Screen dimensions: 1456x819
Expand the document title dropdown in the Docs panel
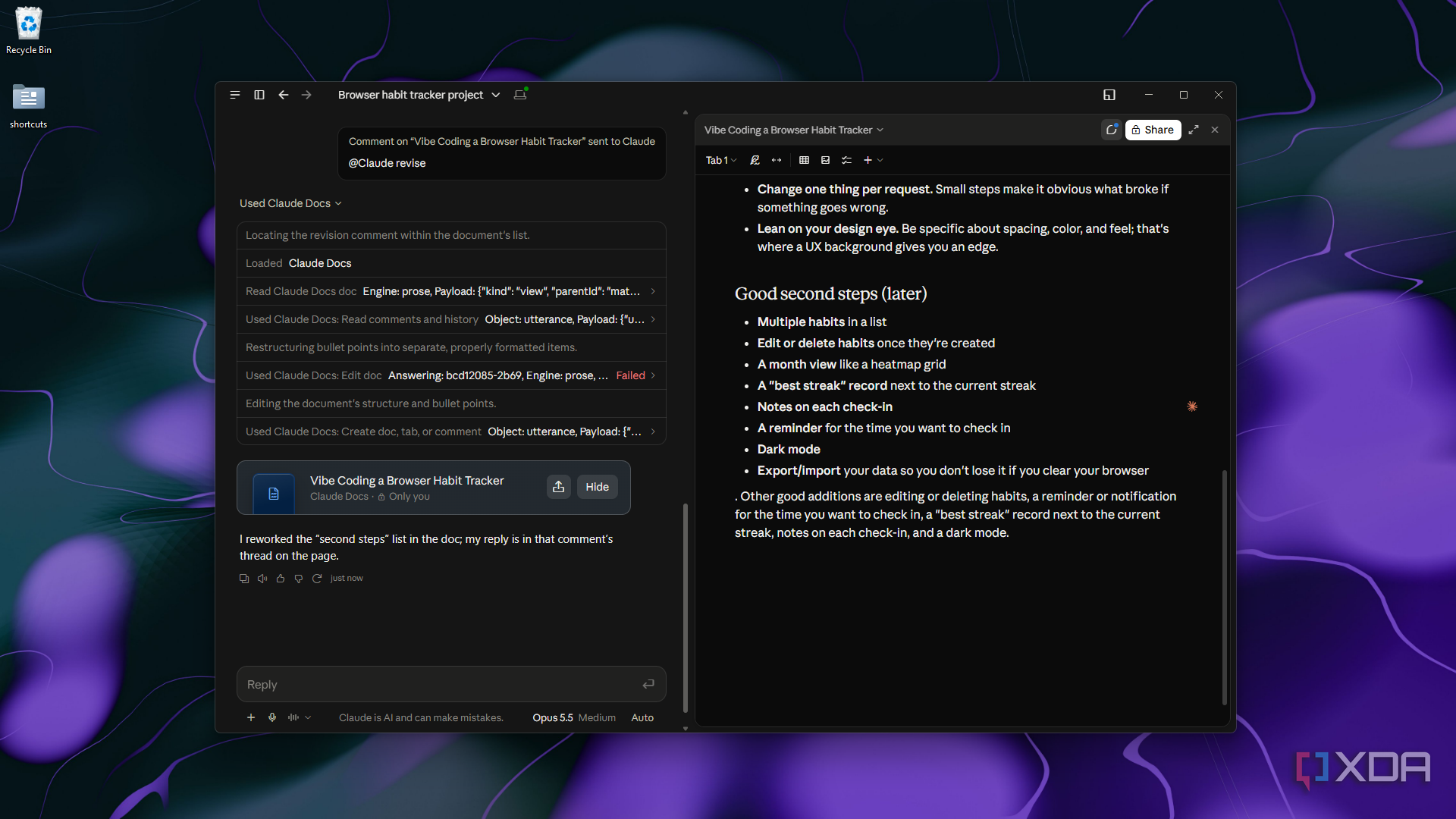point(794,130)
